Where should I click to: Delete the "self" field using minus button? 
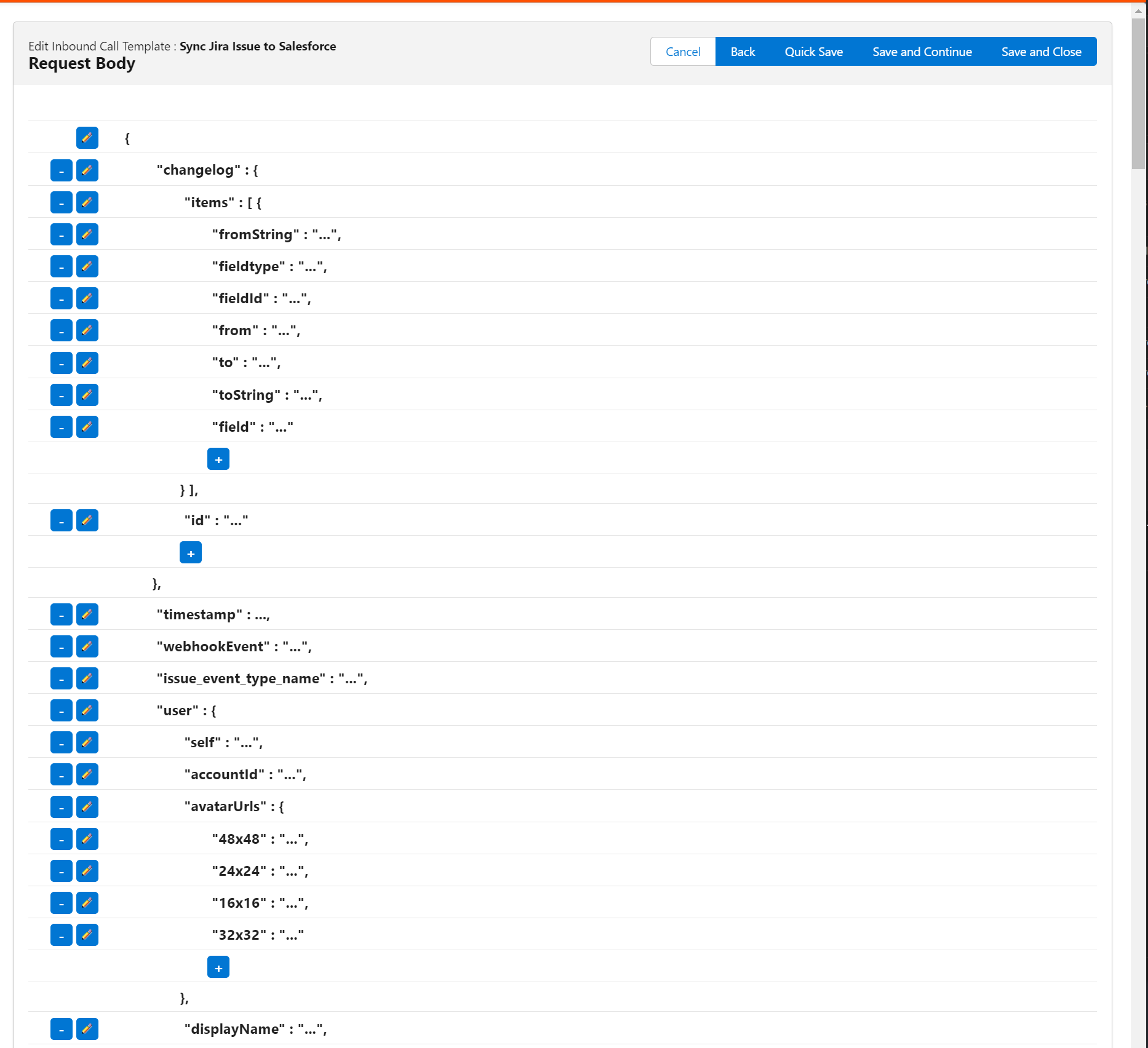pos(62,742)
